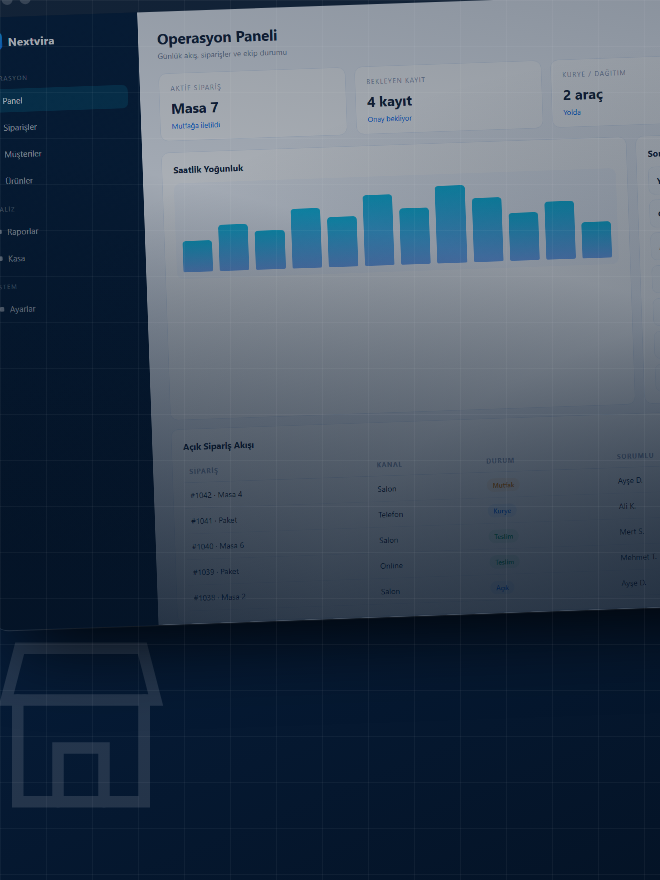The width and height of the screenshot is (660, 880).
Task: Select Ürünler in the sidebar
Action: (x=19, y=181)
